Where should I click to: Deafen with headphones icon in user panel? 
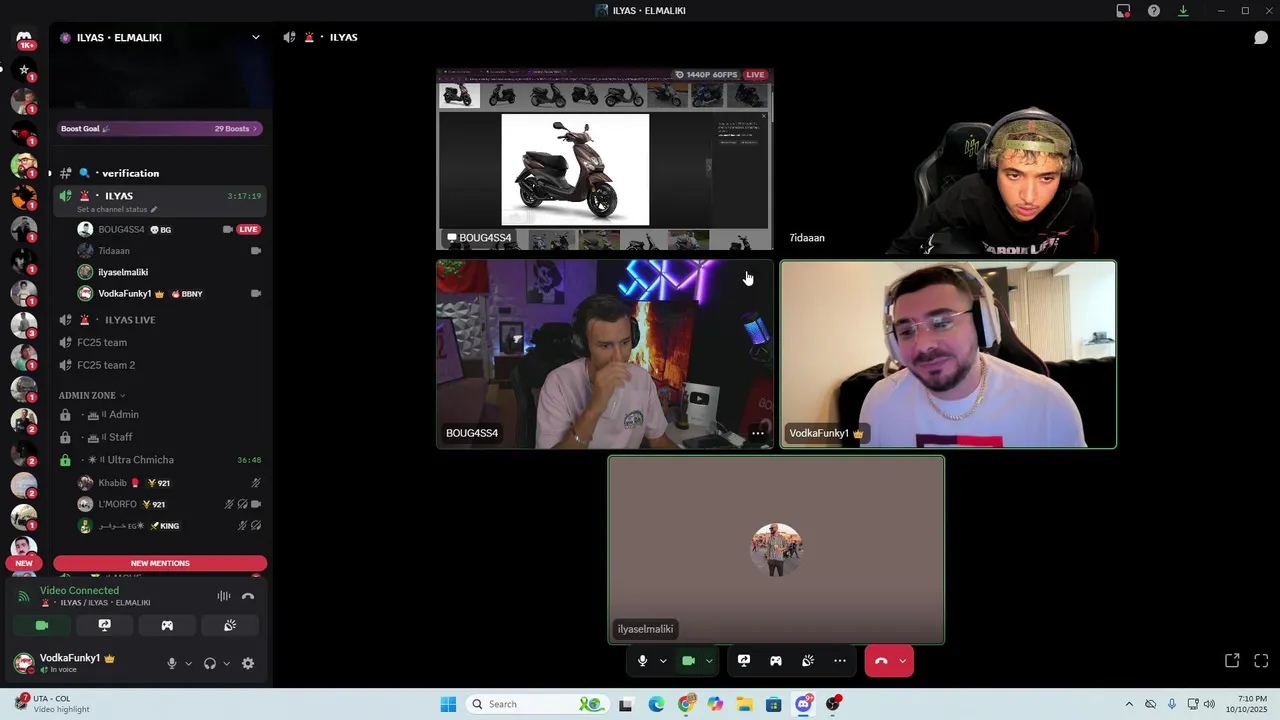210,663
